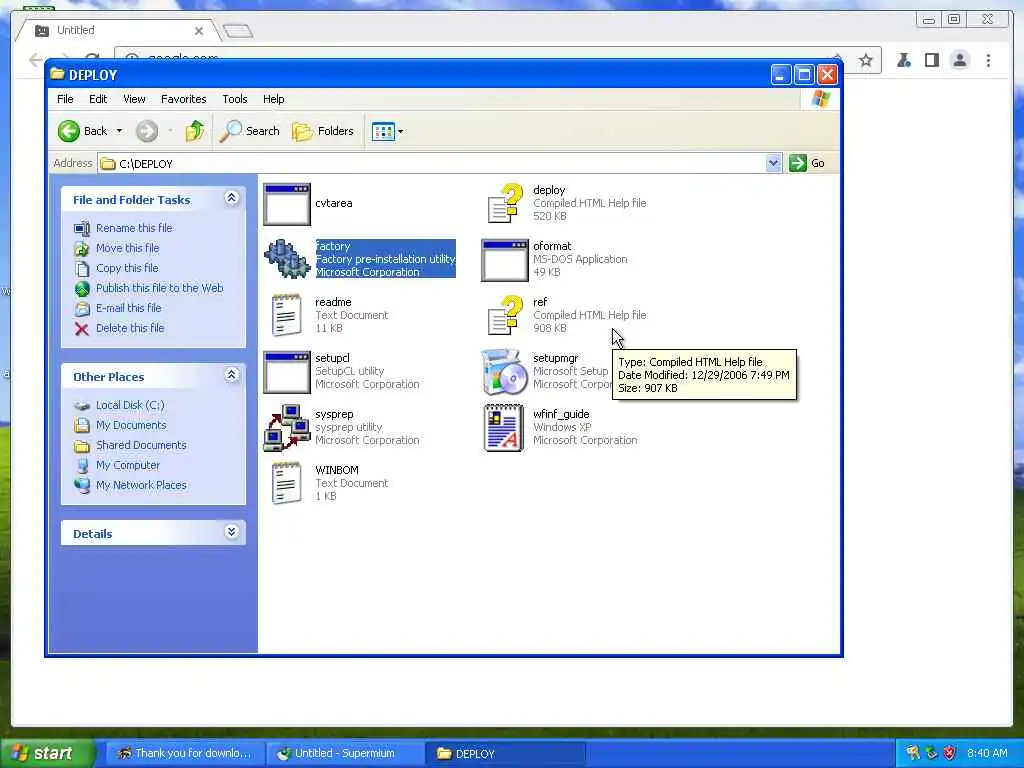Click Delete this file link
This screenshot has width=1024, height=768.
pos(130,328)
